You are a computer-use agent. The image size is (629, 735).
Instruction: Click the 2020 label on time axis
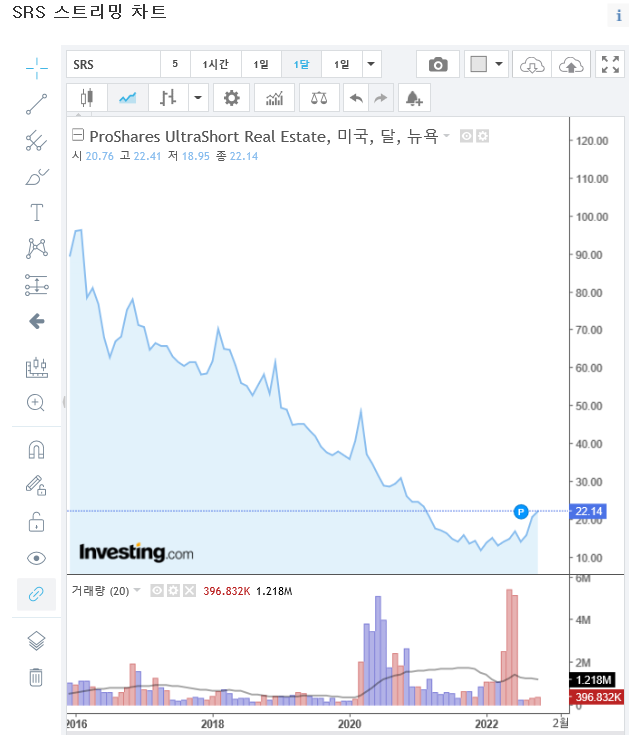point(350,724)
